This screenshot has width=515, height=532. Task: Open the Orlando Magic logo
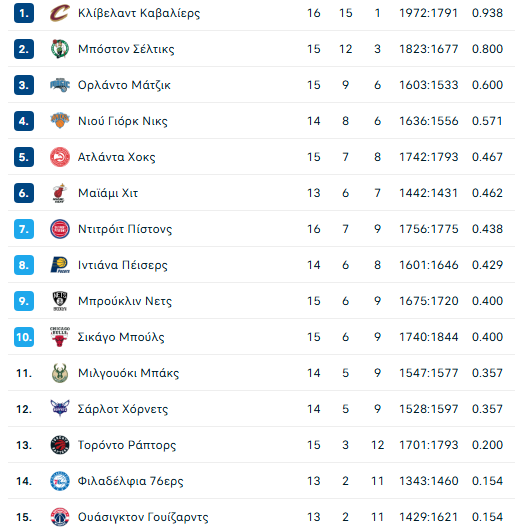point(60,85)
